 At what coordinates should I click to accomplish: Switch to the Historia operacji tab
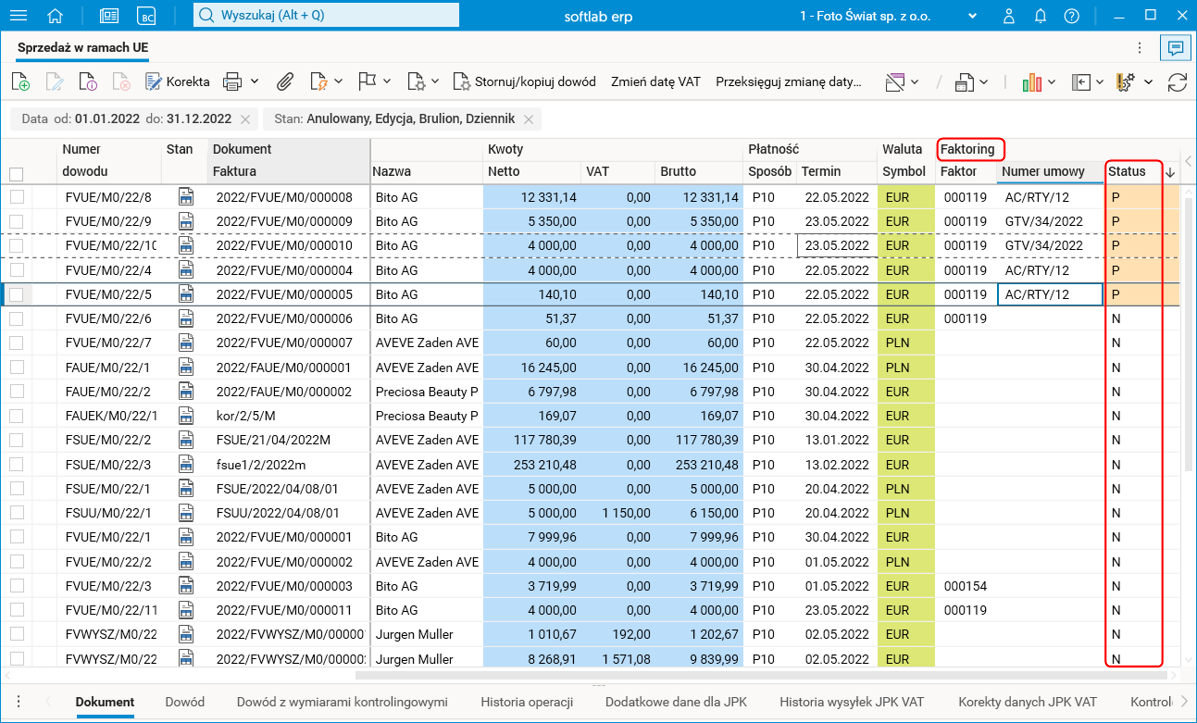click(526, 702)
